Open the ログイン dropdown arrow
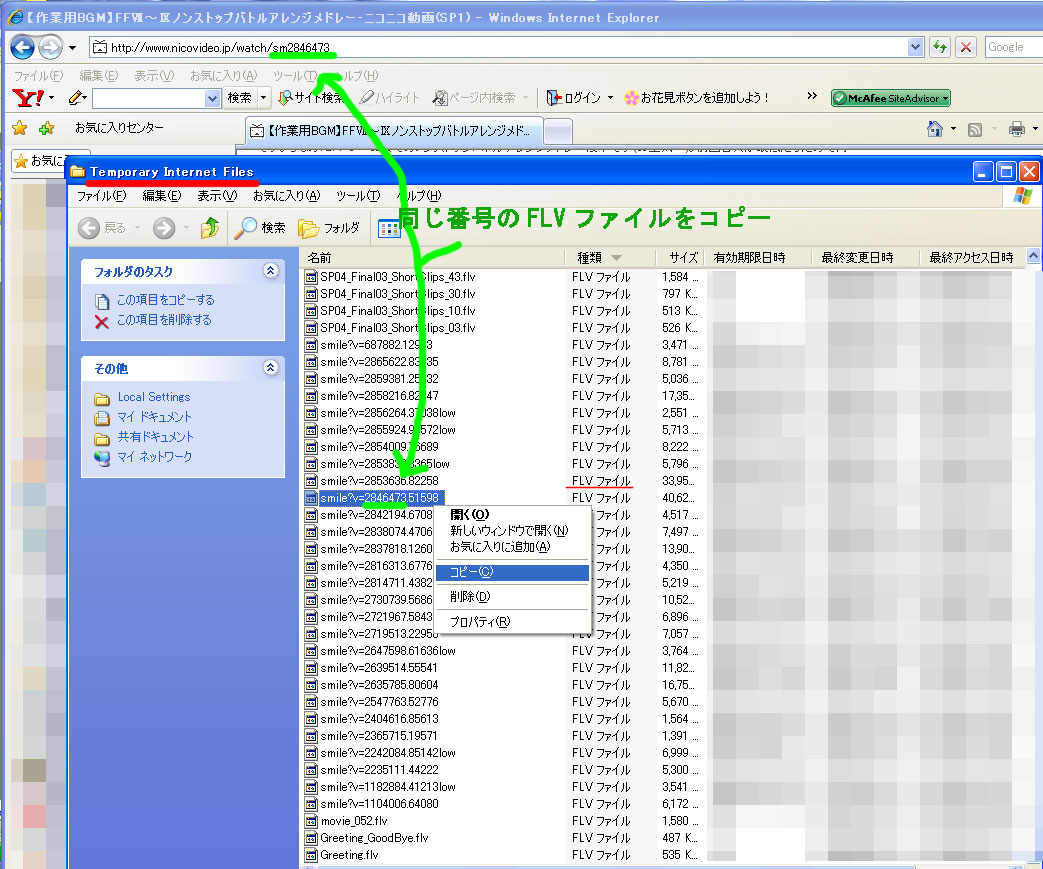This screenshot has height=869, width=1043. pos(610,98)
